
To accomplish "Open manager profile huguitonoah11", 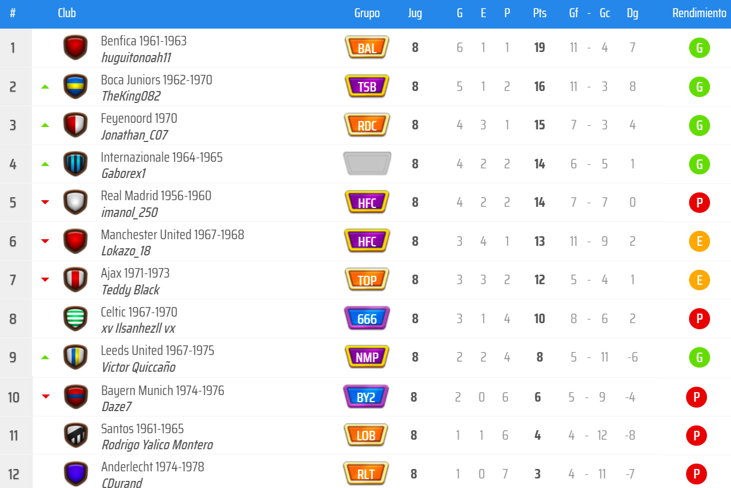I will 136,58.
